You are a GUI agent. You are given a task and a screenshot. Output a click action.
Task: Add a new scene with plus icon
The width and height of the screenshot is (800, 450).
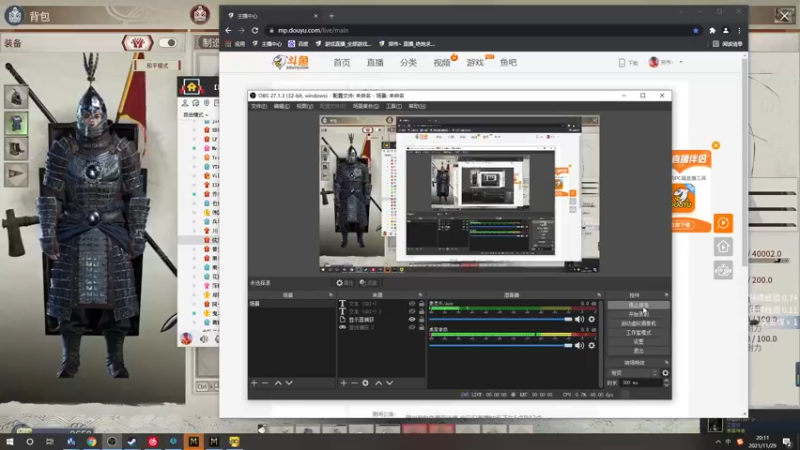[254, 383]
